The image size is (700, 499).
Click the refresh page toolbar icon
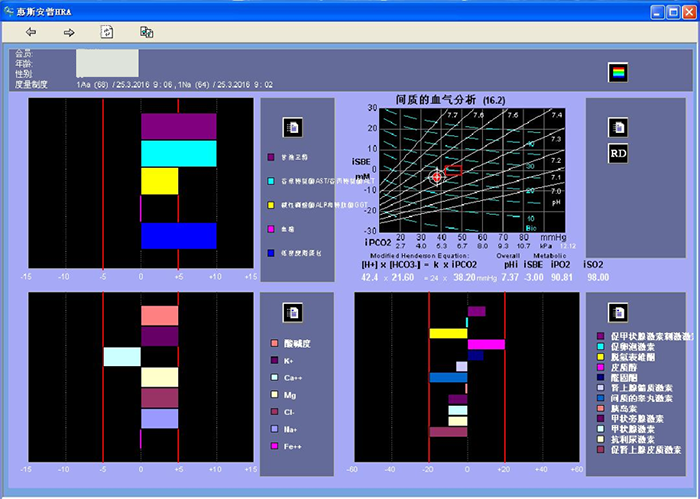(x=107, y=32)
